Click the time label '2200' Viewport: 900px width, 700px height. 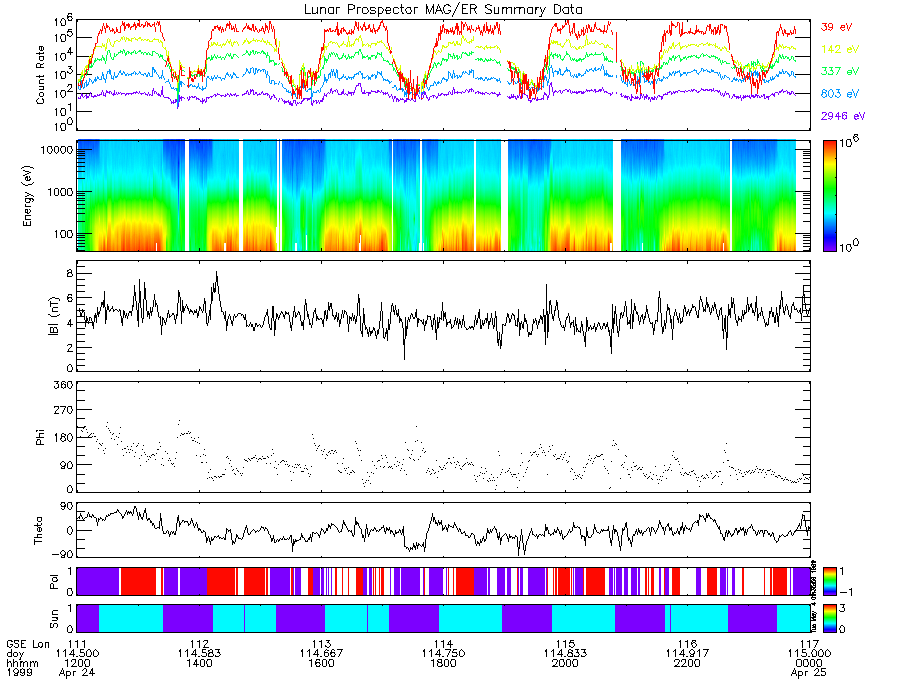coord(687,663)
